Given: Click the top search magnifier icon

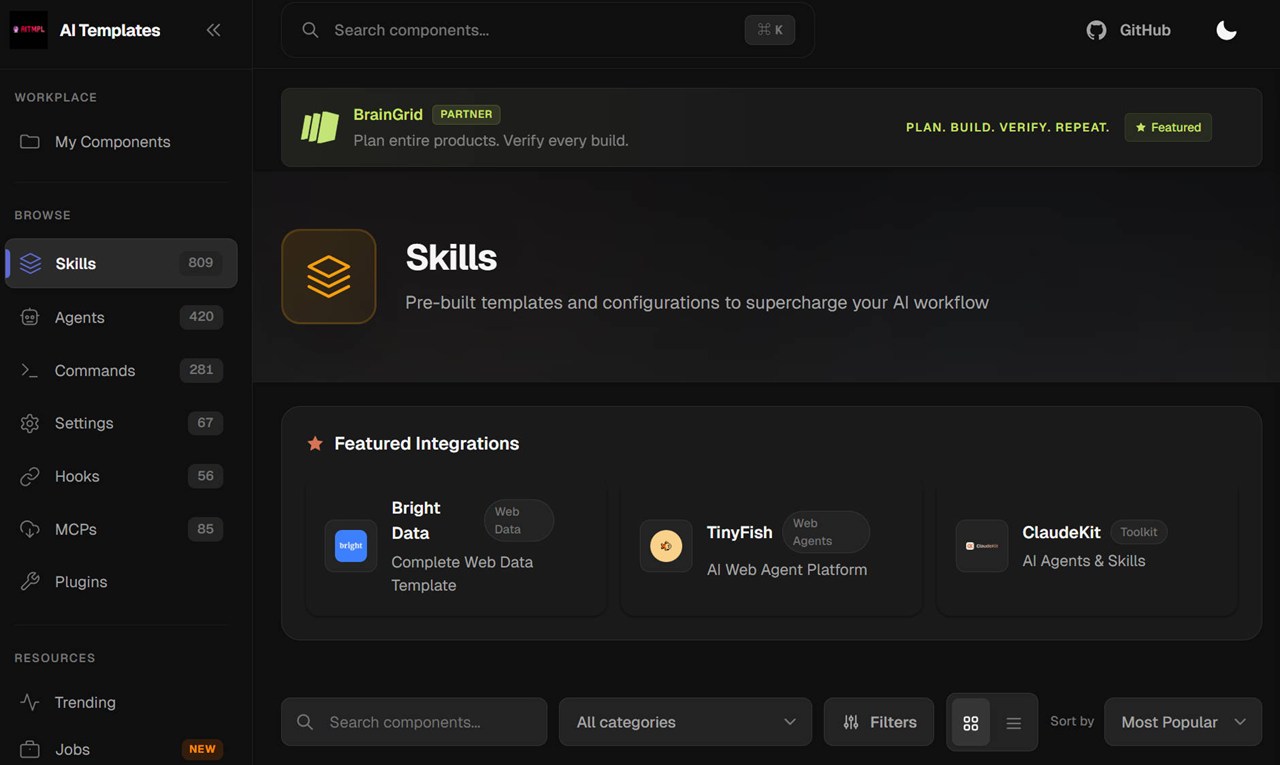Looking at the screenshot, I should point(311,30).
